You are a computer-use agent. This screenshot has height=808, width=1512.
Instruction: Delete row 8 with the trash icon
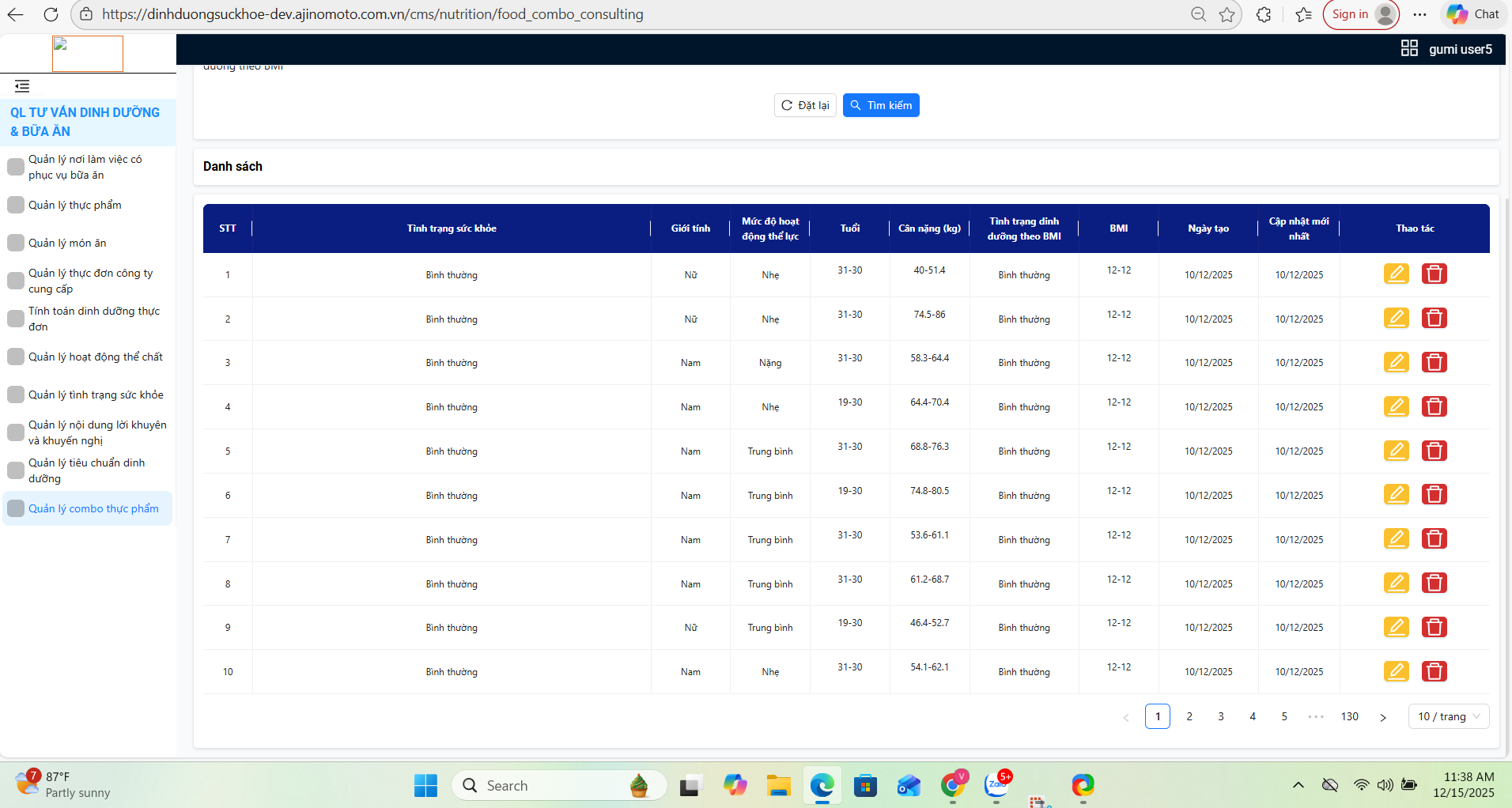[x=1434, y=583]
